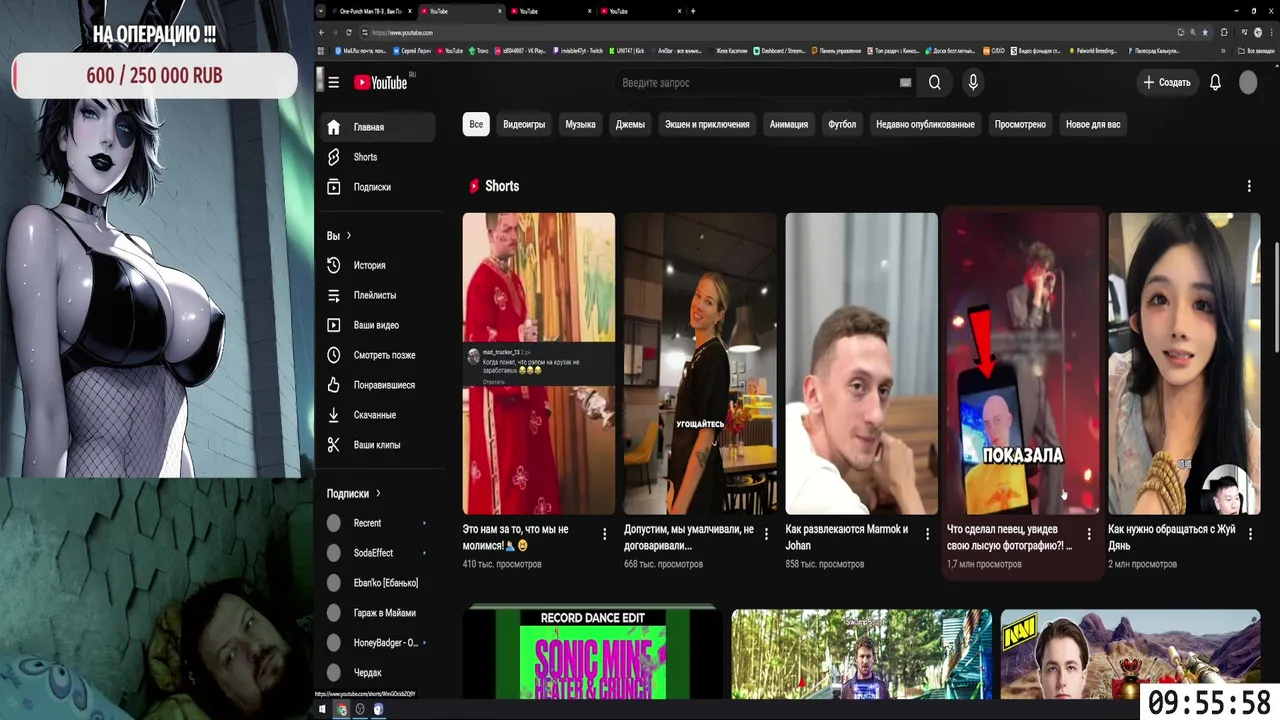Select the Недавно опубликованные chip
The width and height of the screenshot is (1280, 720).
(925, 124)
